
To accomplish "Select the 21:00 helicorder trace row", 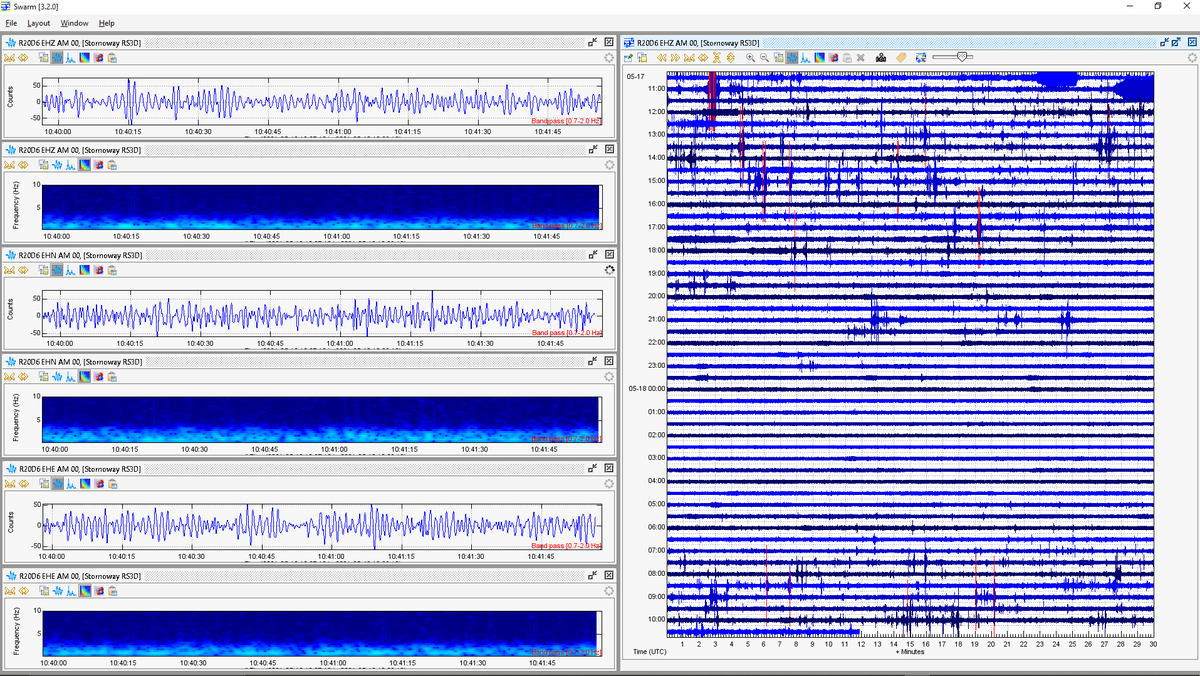I will 910,319.
